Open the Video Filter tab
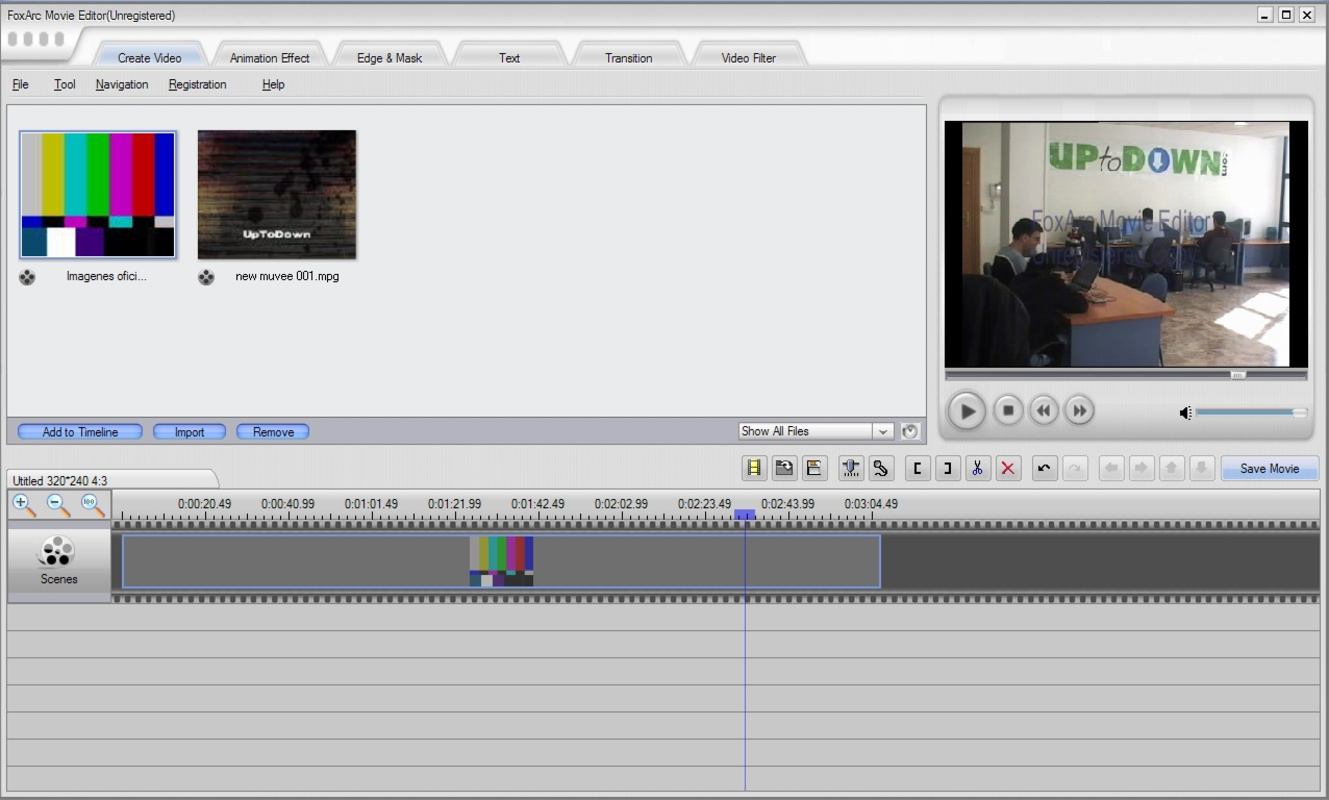The width and height of the screenshot is (1329, 800). coord(749,57)
